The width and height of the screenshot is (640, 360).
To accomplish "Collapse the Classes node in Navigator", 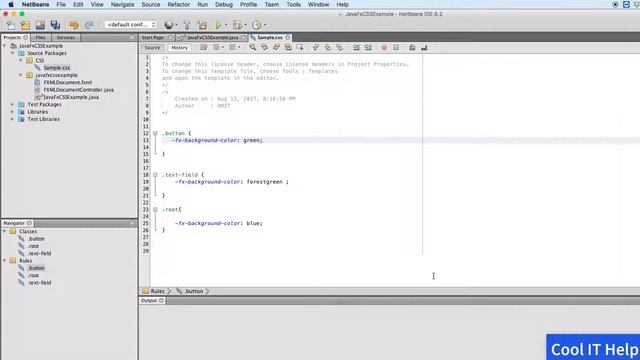I will [5, 231].
